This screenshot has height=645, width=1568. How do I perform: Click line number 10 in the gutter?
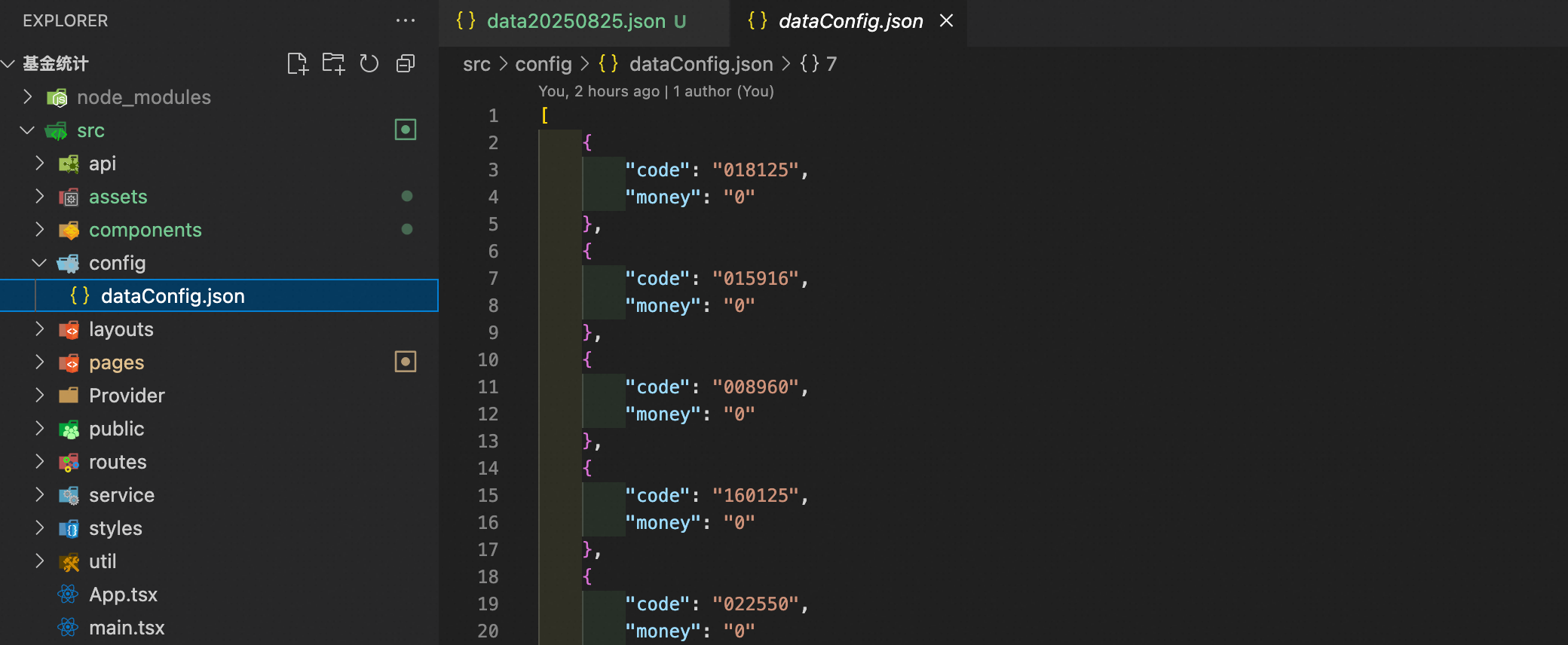[488, 360]
